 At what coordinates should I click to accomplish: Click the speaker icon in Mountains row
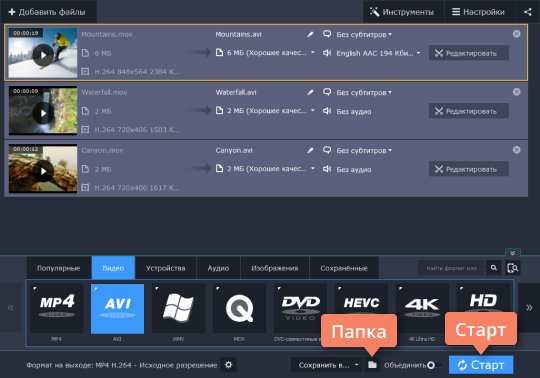click(x=327, y=53)
